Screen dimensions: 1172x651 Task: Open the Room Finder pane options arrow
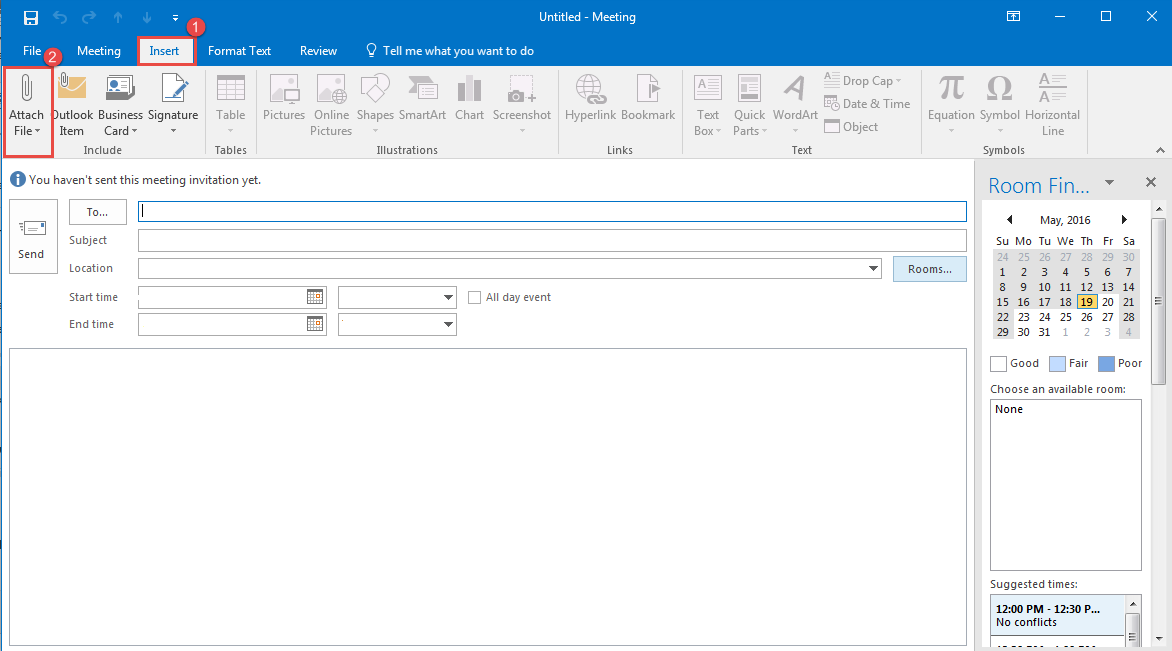(1109, 183)
